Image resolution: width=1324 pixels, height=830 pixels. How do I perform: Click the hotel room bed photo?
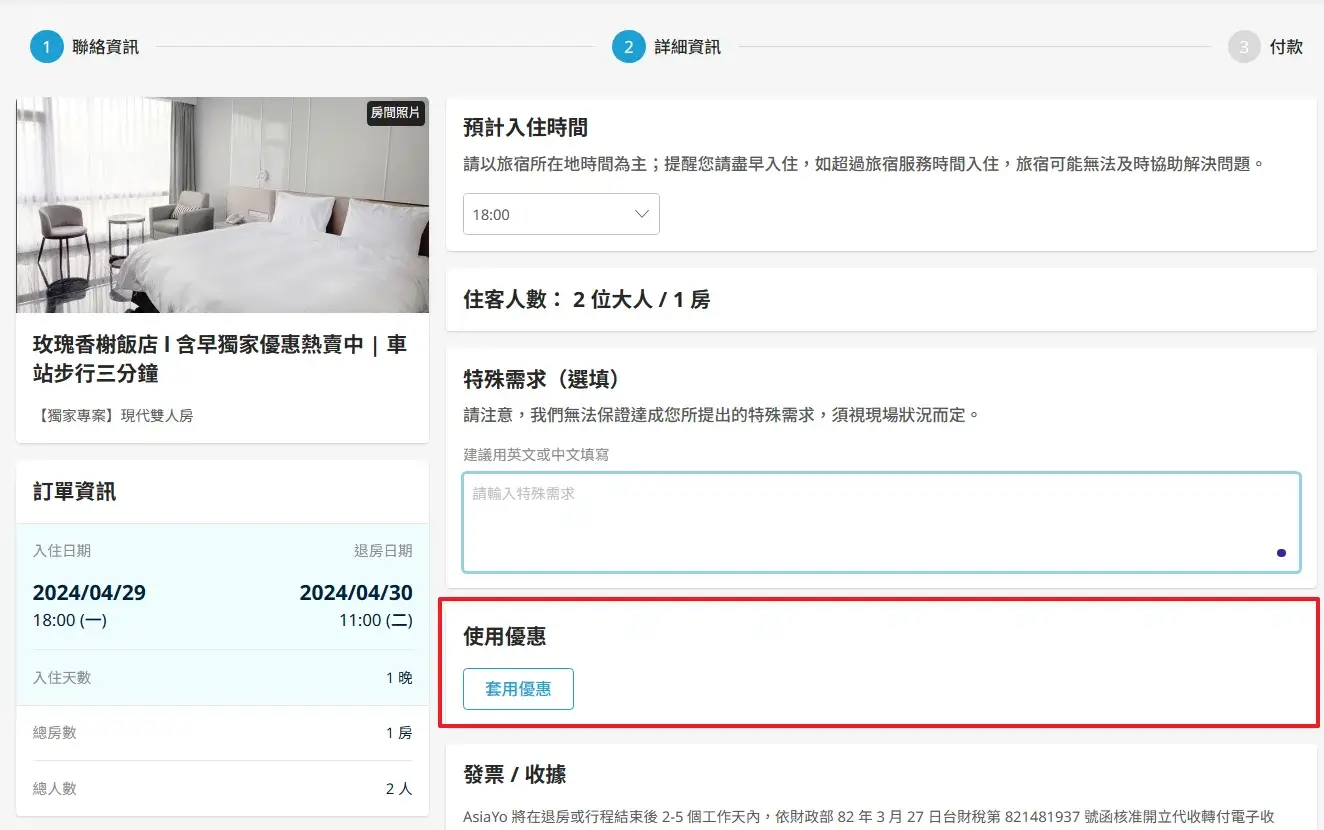[x=222, y=205]
